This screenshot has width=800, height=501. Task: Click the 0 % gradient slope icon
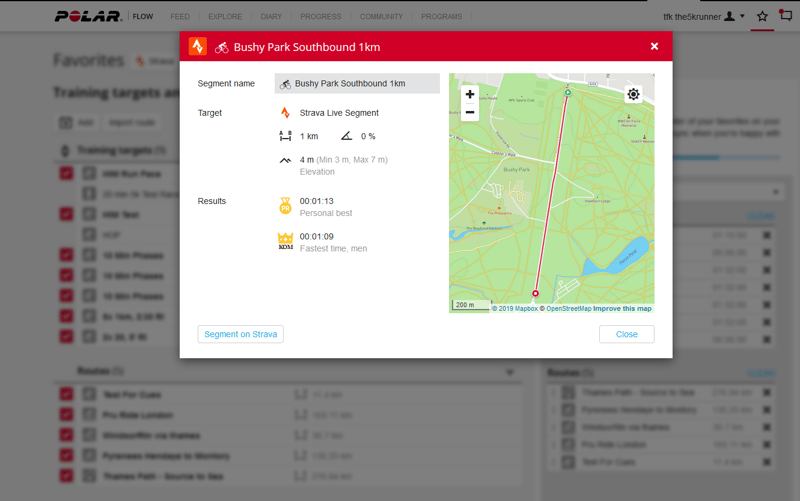coord(346,136)
